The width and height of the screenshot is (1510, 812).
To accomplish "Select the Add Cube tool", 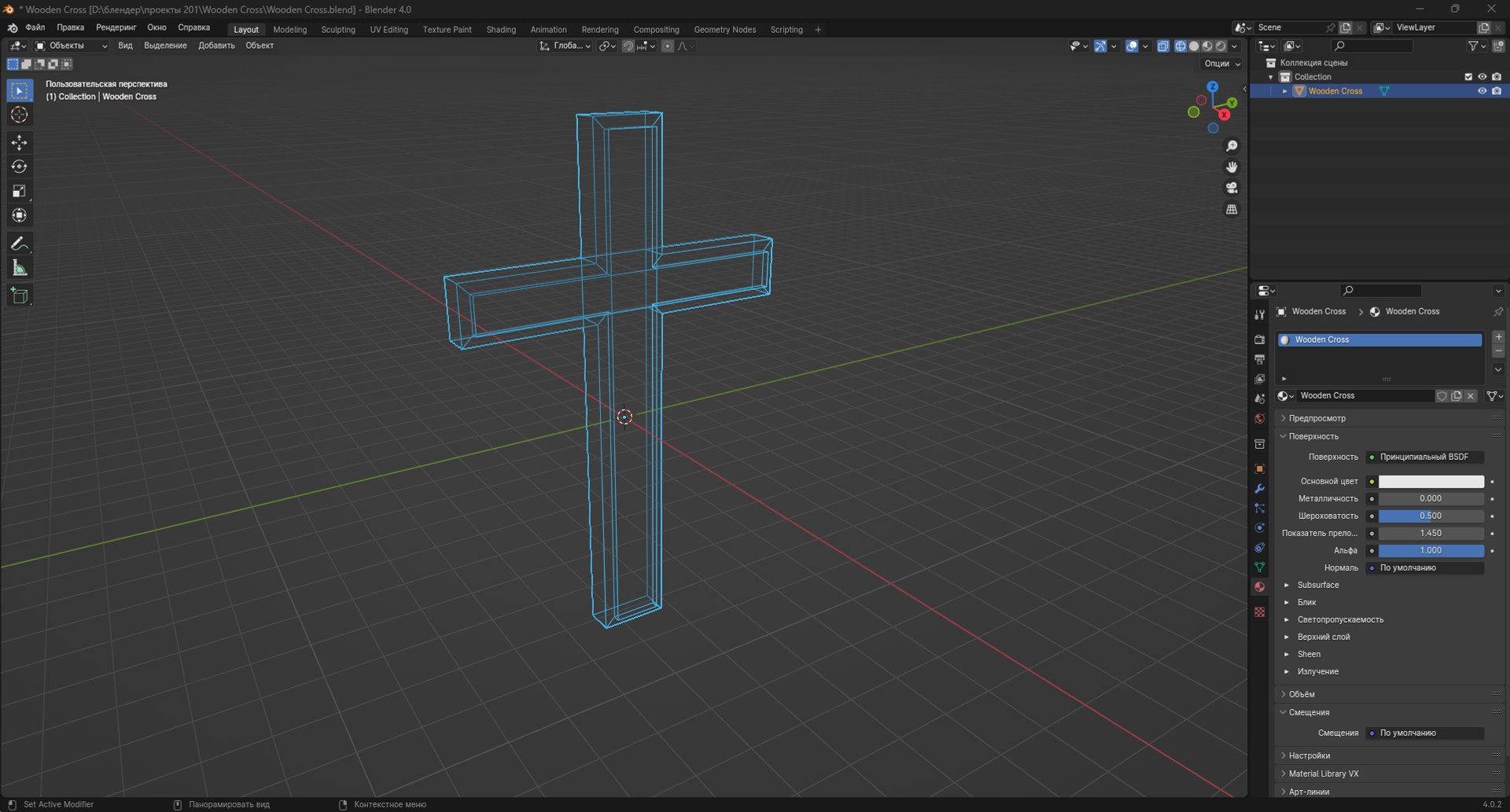I will point(20,296).
